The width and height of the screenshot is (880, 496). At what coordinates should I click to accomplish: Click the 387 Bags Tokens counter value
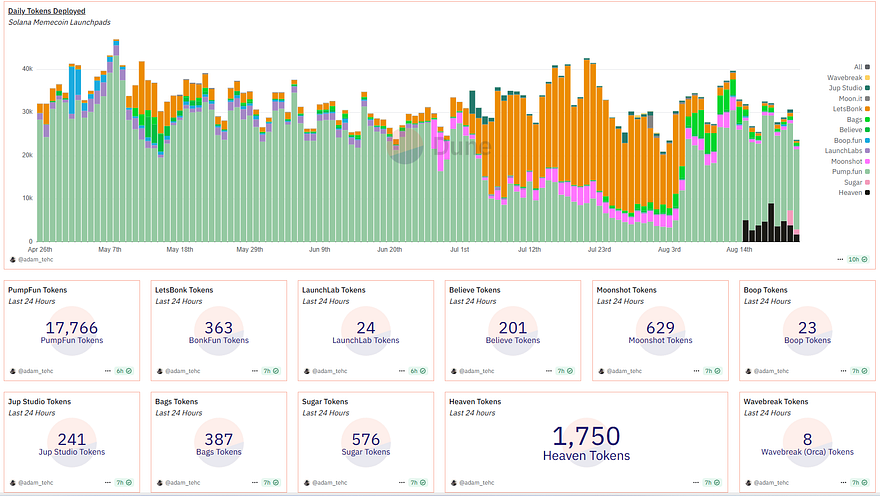click(218, 439)
